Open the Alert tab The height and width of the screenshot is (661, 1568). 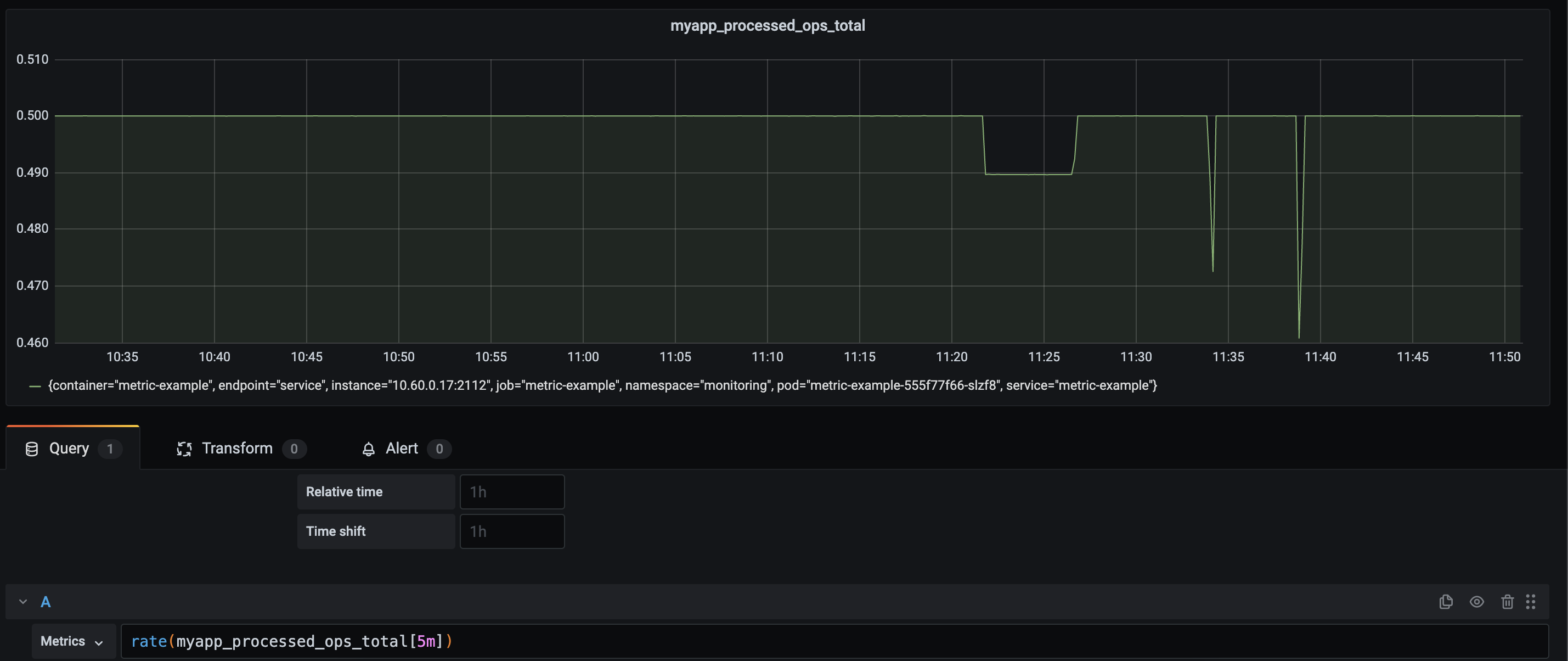406,449
